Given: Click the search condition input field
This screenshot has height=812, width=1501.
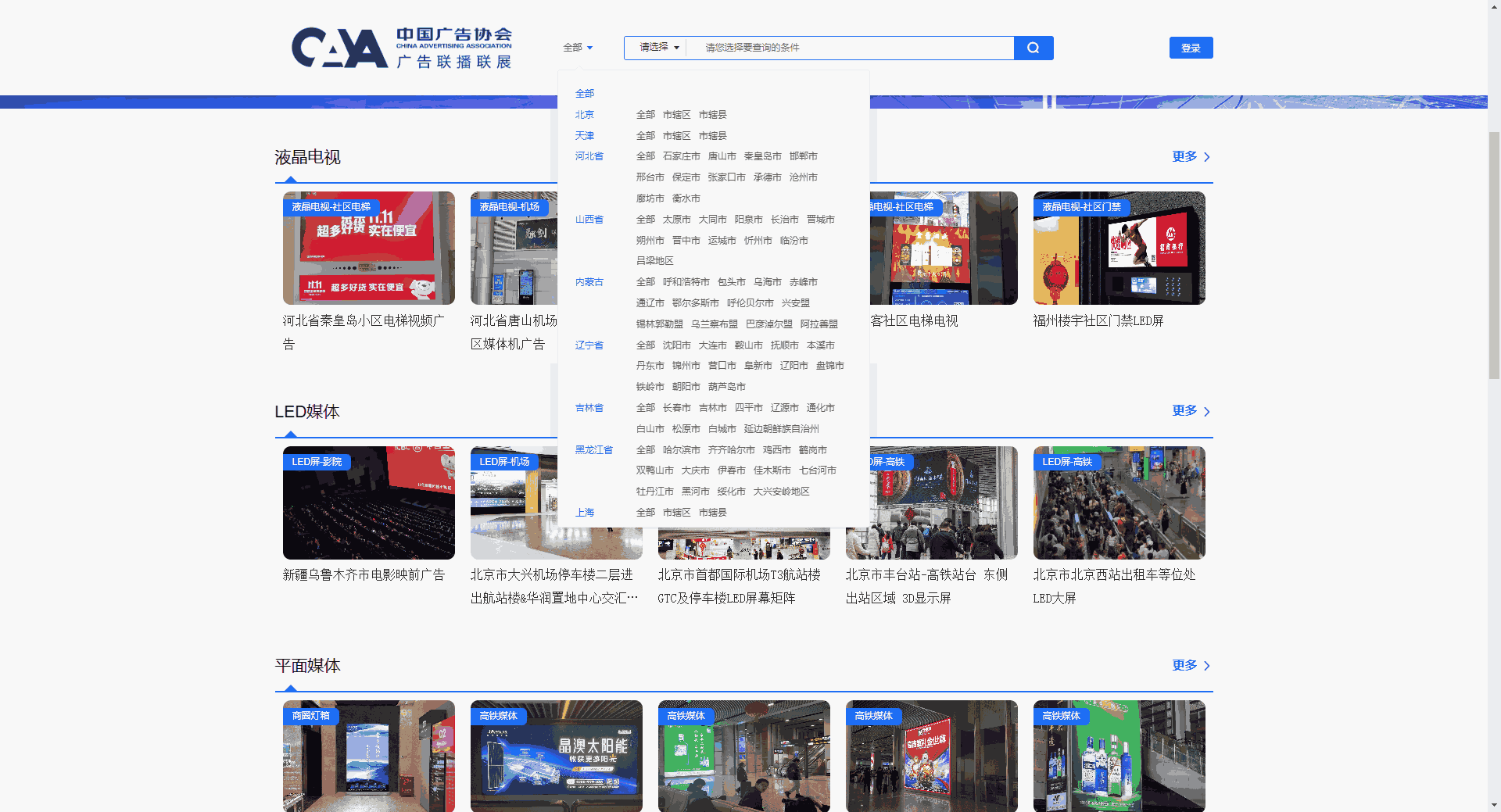Looking at the screenshot, I should [x=852, y=48].
